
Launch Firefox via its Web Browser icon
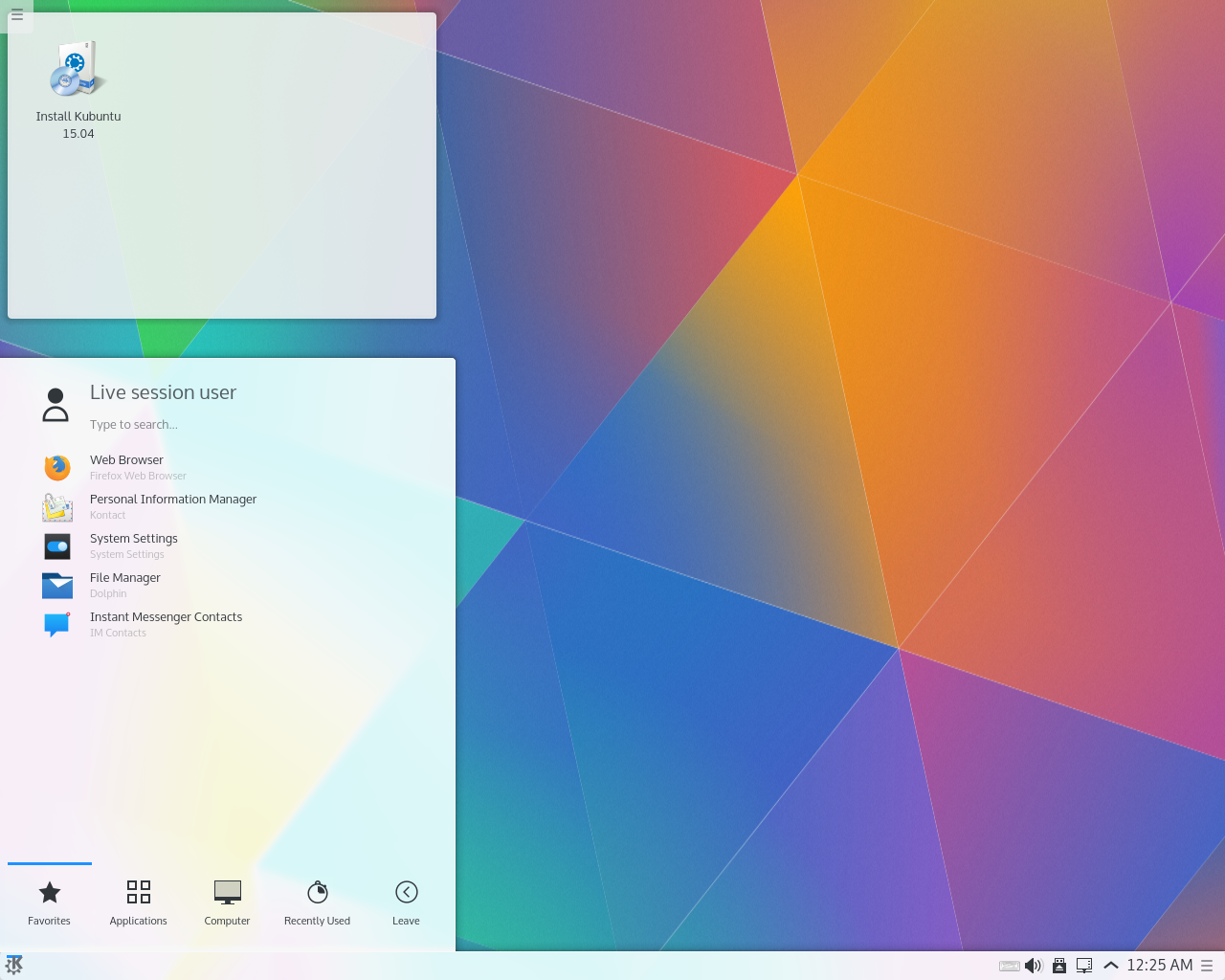click(x=57, y=467)
